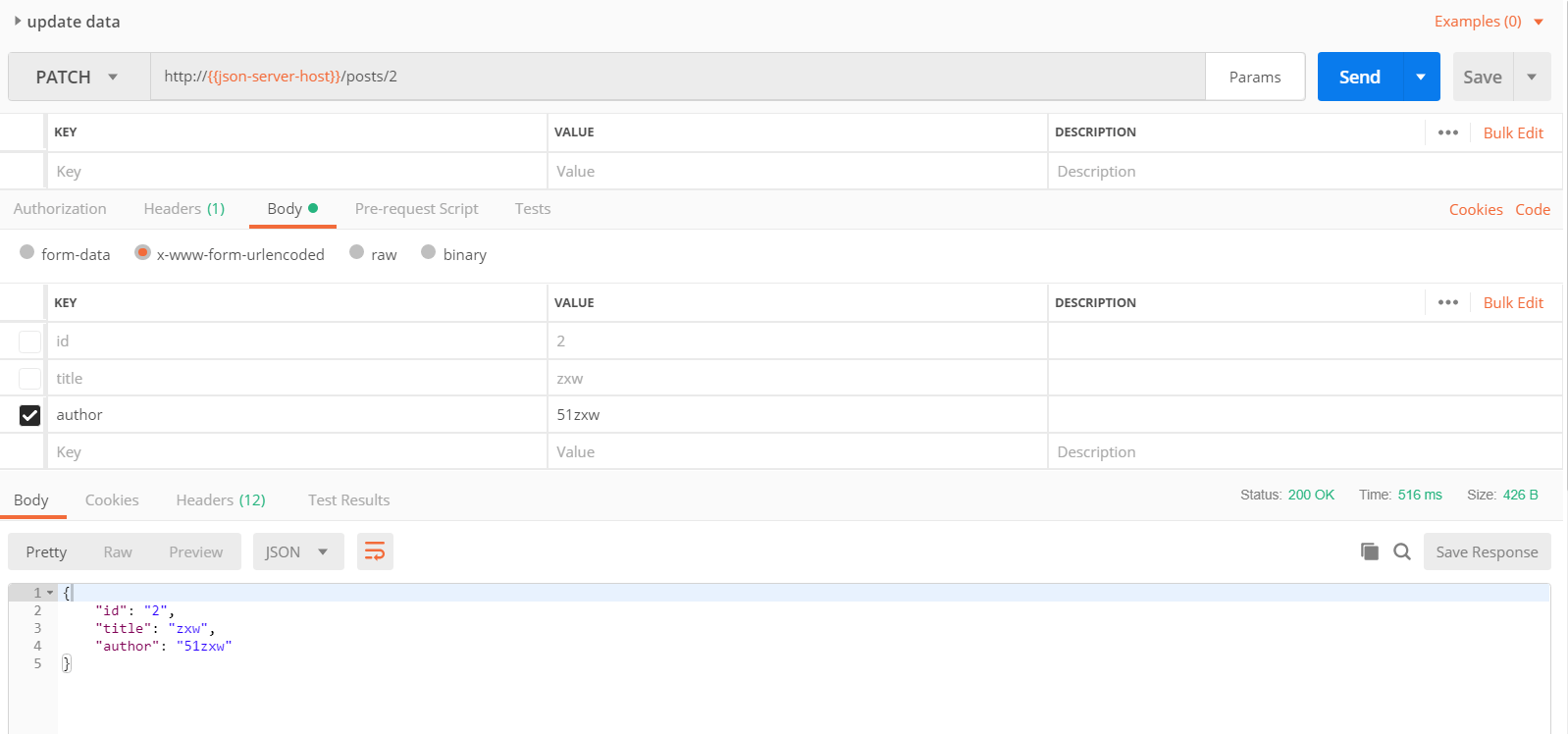Click the new body Value field
This screenshot has width=1568, height=734.
[x=797, y=452]
